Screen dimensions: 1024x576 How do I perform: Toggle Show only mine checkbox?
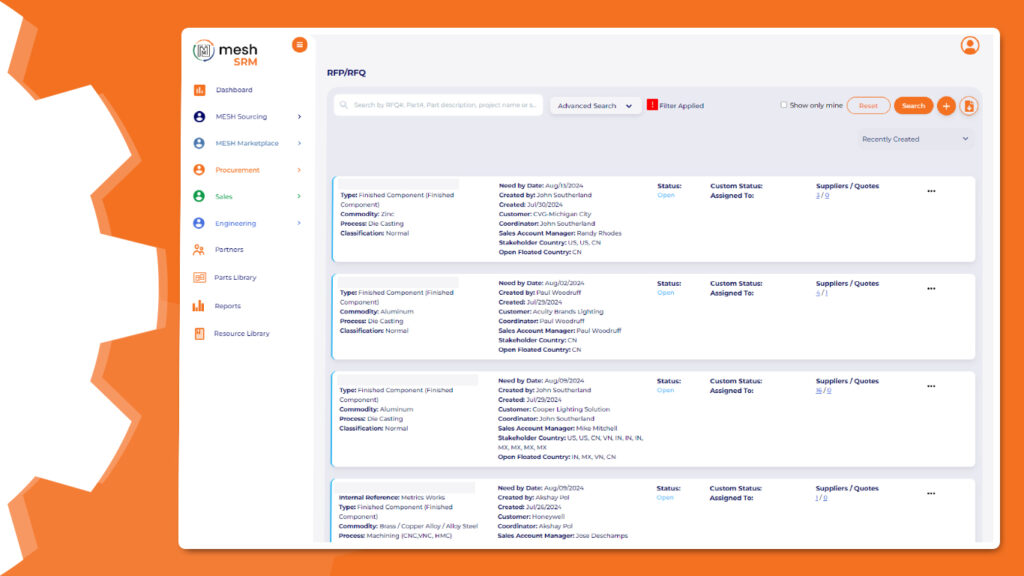pos(784,104)
